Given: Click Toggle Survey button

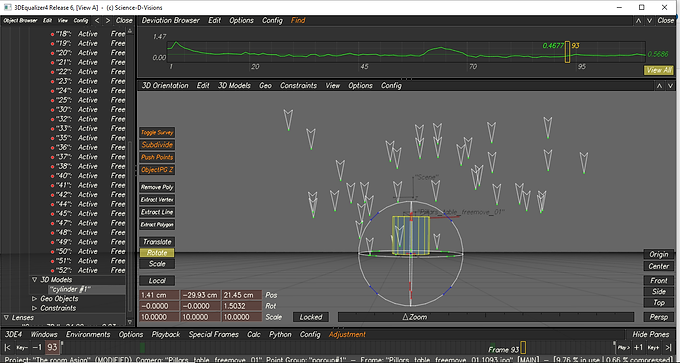Looking at the screenshot, I should (x=157, y=133).
